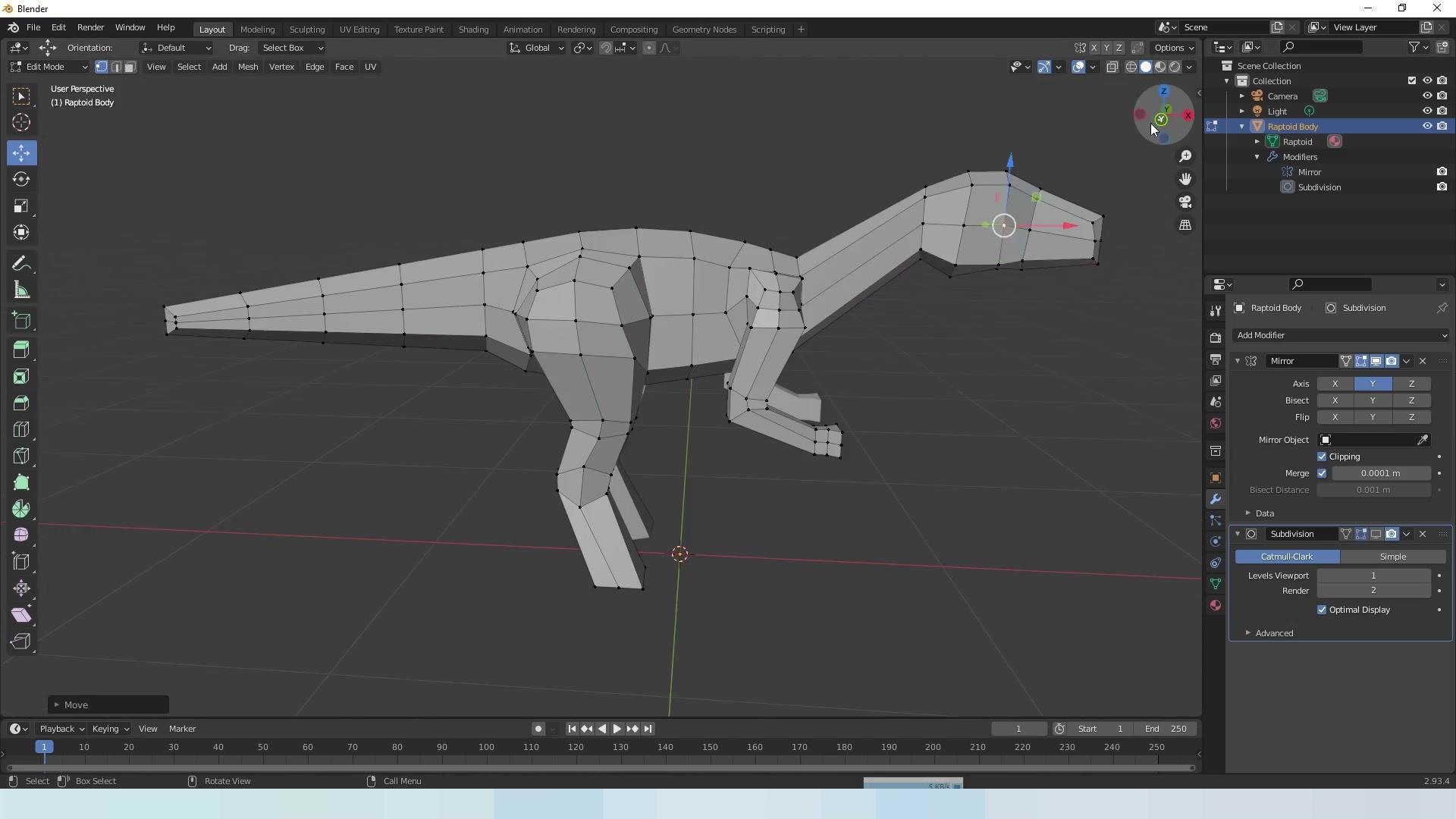Set subdivision type to Simple
1456x819 pixels.
click(1392, 557)
